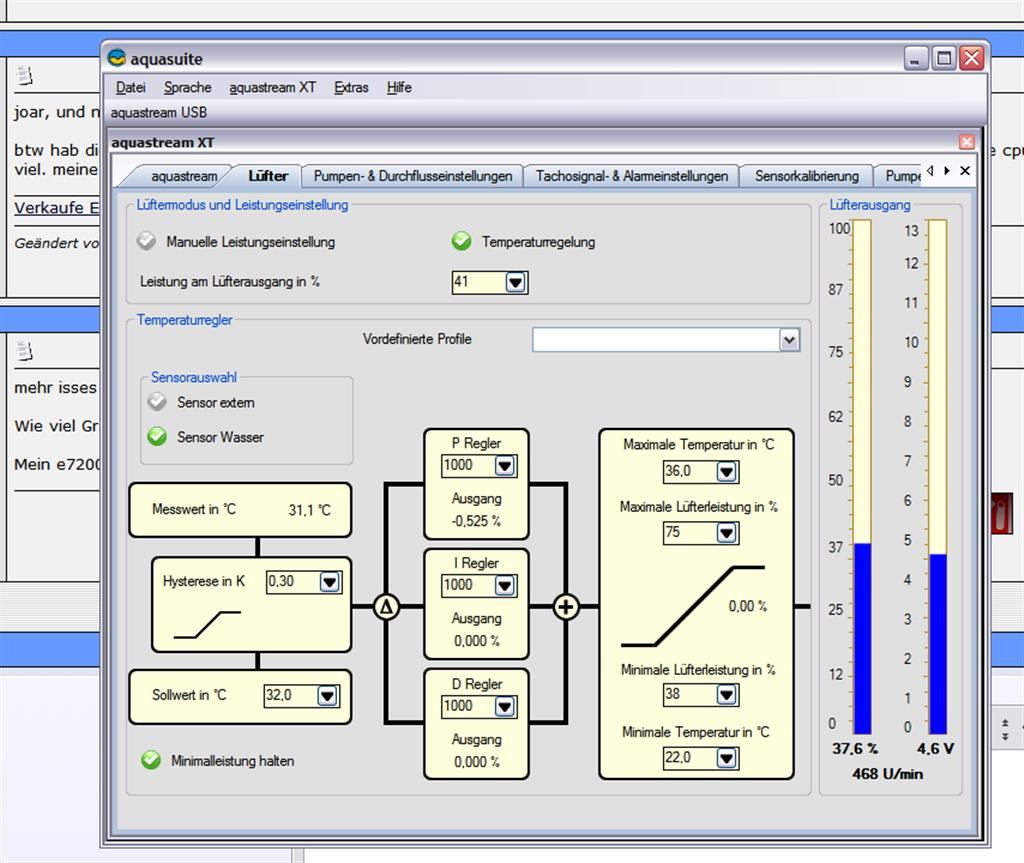Click the aquastream USB device label

pyautogui.click(x=159, y=112)
